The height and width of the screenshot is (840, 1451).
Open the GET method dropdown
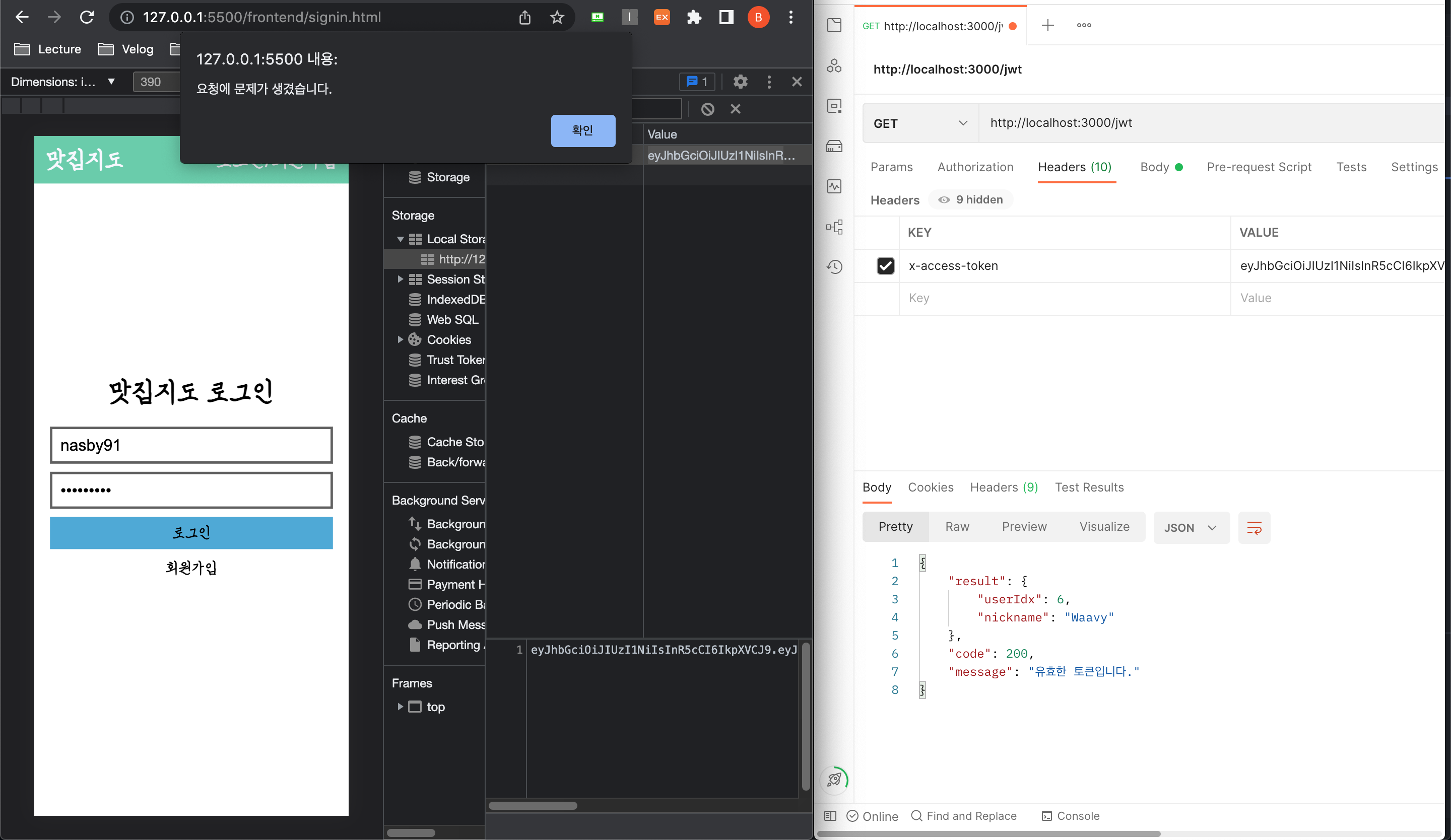click(x=919, y=123)
